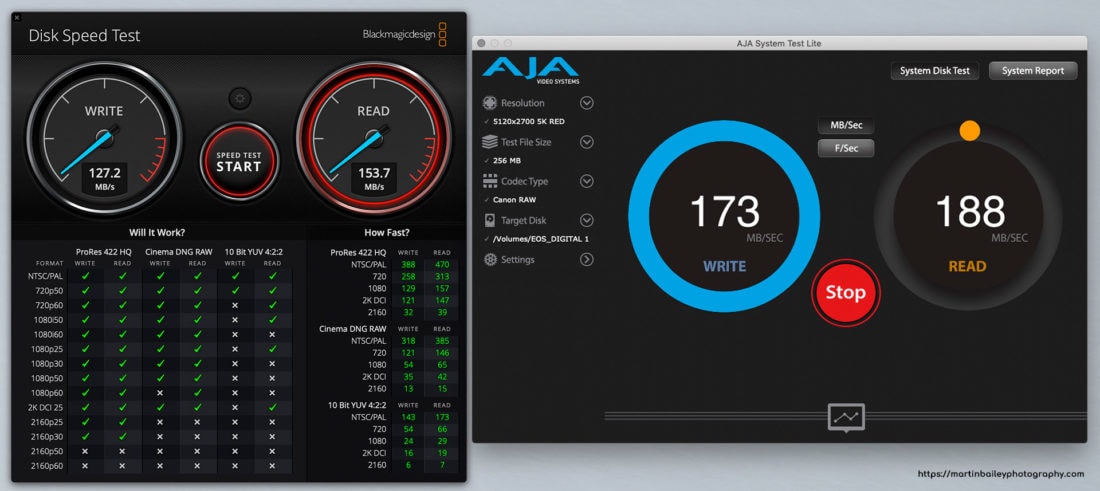Click the AJA Settings gear icon
1100x491 pixels.
click(x=490, y=260)
